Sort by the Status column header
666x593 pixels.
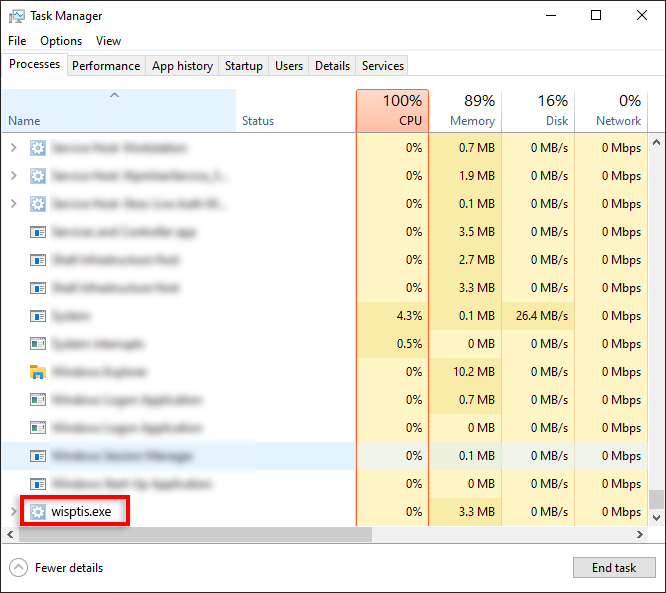pos(296,111)
